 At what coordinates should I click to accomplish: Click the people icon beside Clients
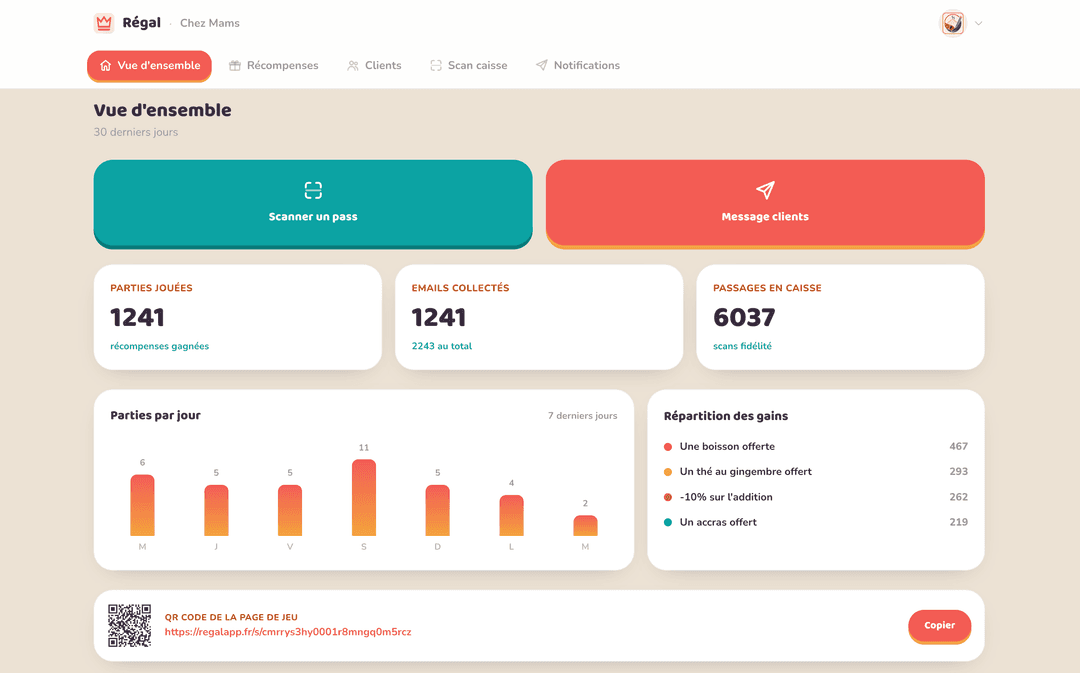click(x=353, y=65)
